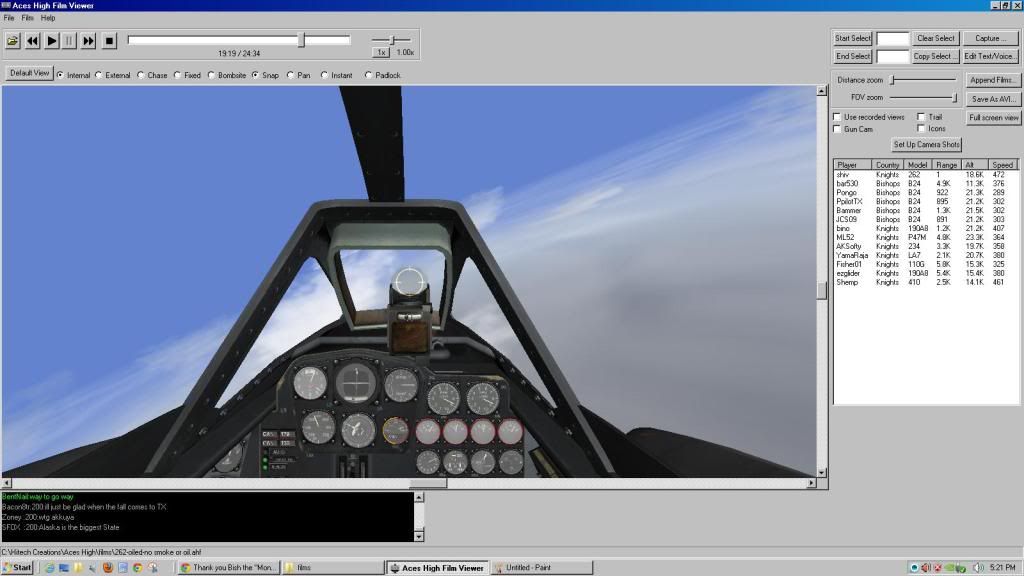Toggle the Trail checkbox
The height and width of the screenshot is (576, 1024).
tap(921, 117)
